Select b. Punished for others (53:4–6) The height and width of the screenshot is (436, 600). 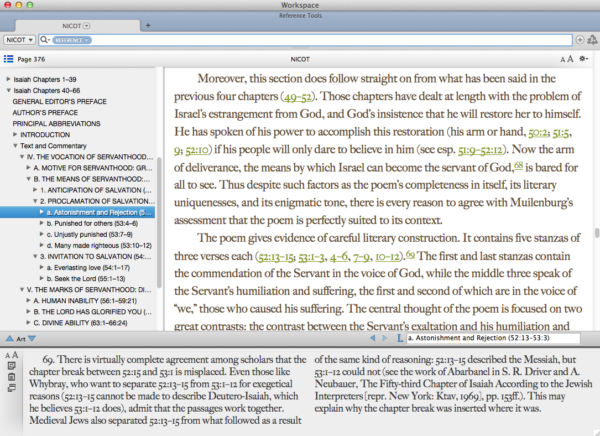(92, 223)
